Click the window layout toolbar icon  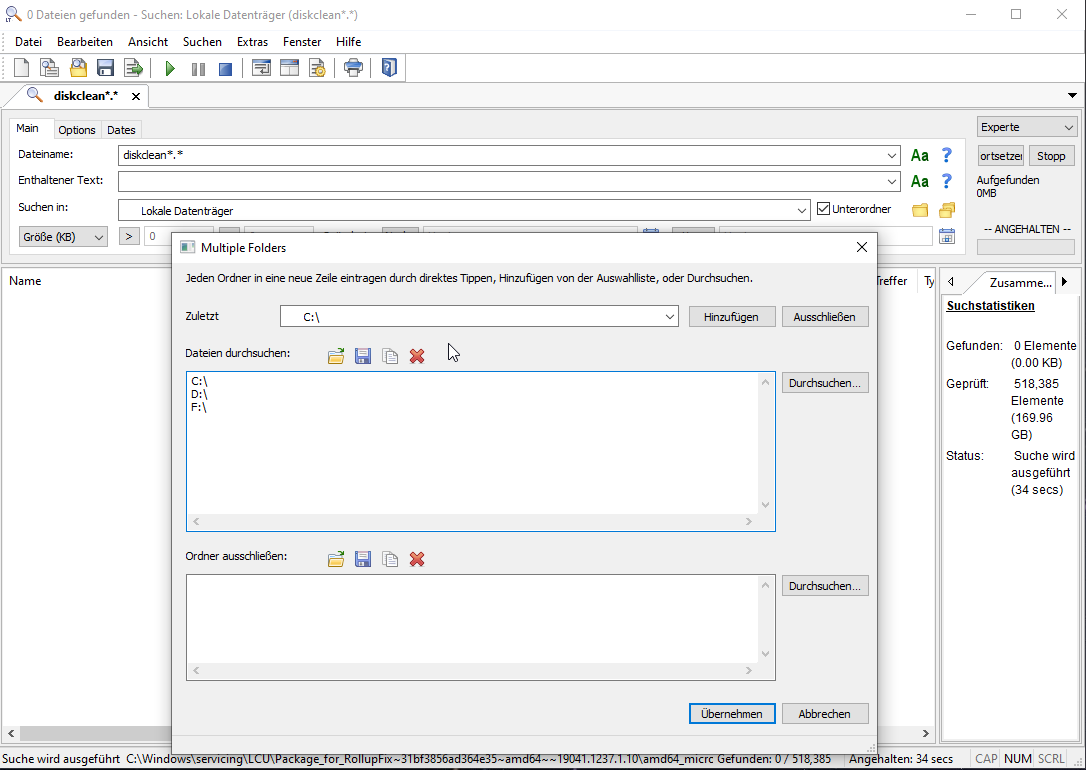pos(290,68)
